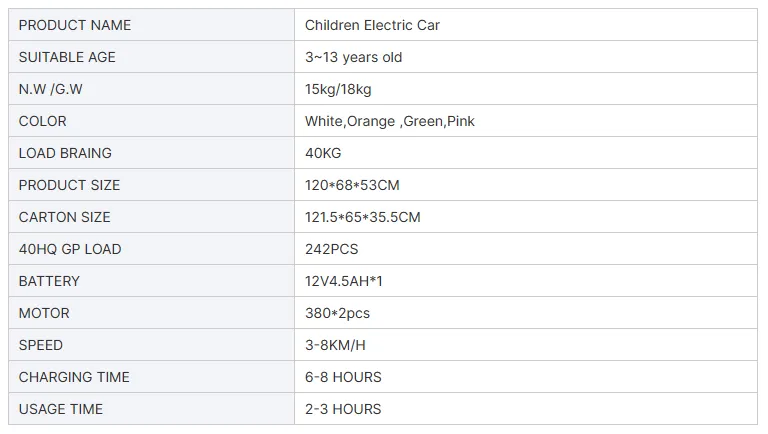The image size is (768, 434).
Task: Click the PRODUCT NAME label cell
Action: (x=75, y=25)
